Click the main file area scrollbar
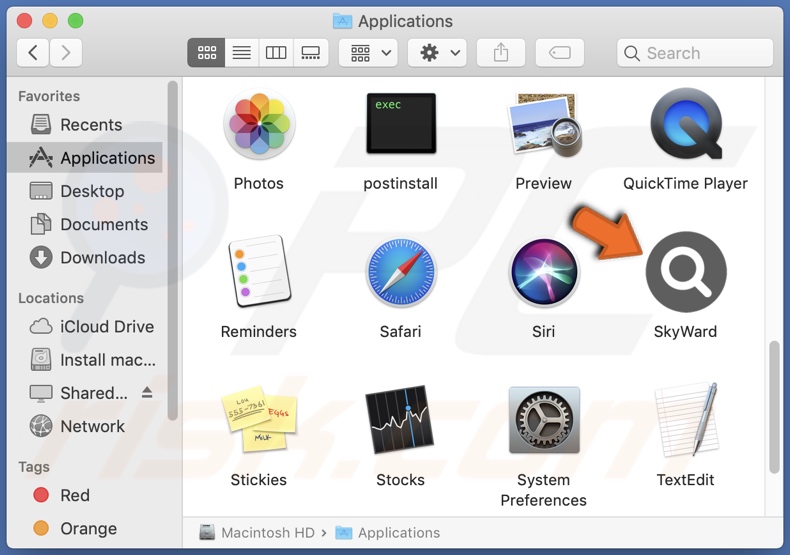790x555 pixels. [774, 407]
